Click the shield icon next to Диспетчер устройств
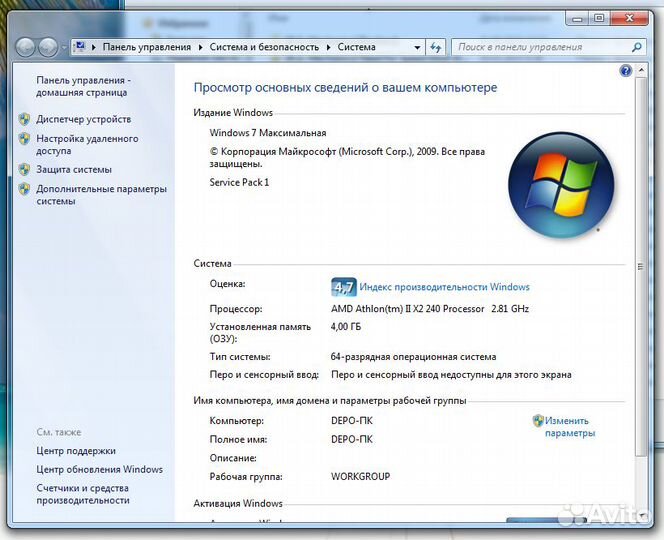The width and height of the screenshot is (664, 540). click(x=25, y=119)
